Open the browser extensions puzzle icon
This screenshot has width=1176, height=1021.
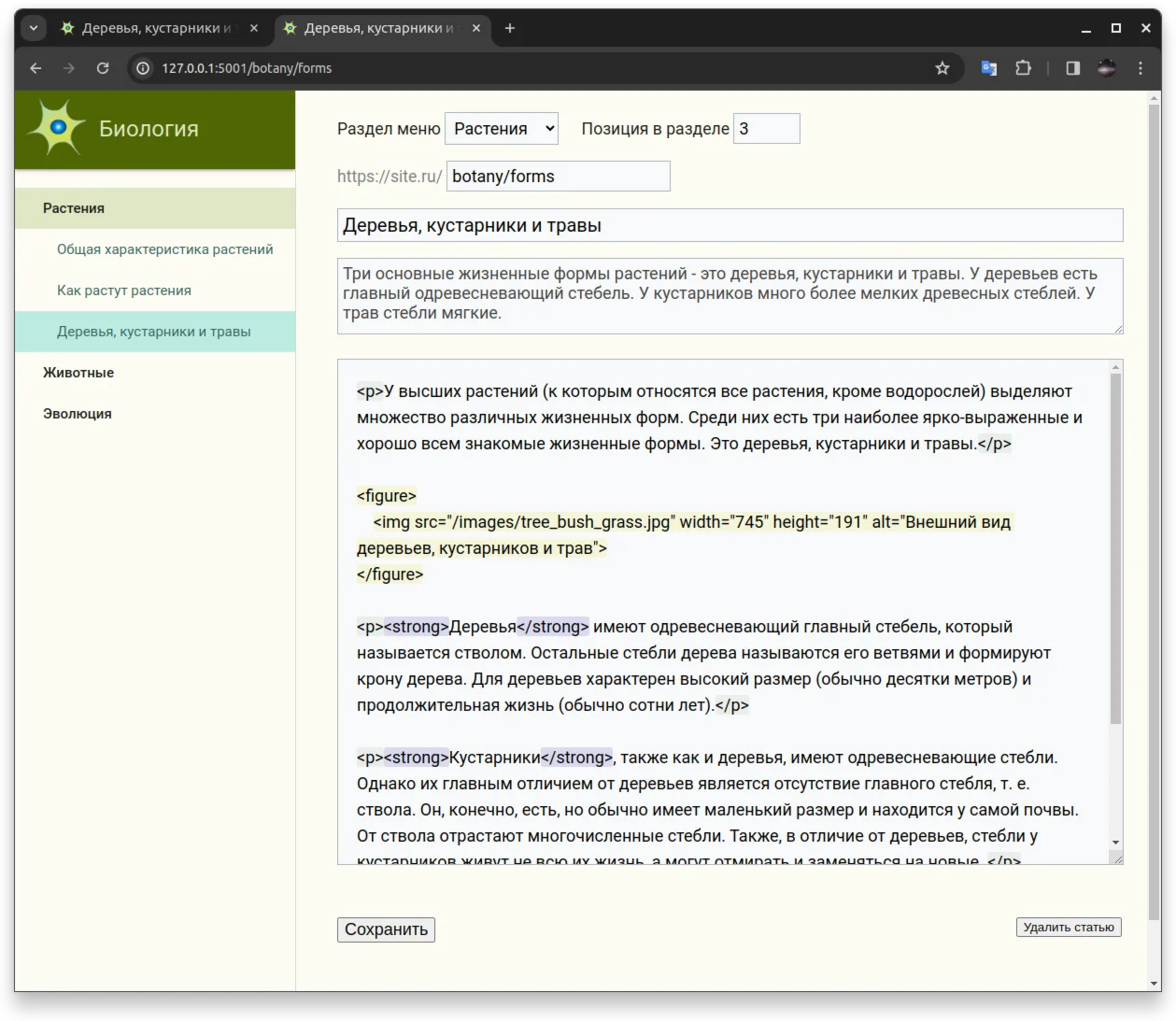(1023, 68)
